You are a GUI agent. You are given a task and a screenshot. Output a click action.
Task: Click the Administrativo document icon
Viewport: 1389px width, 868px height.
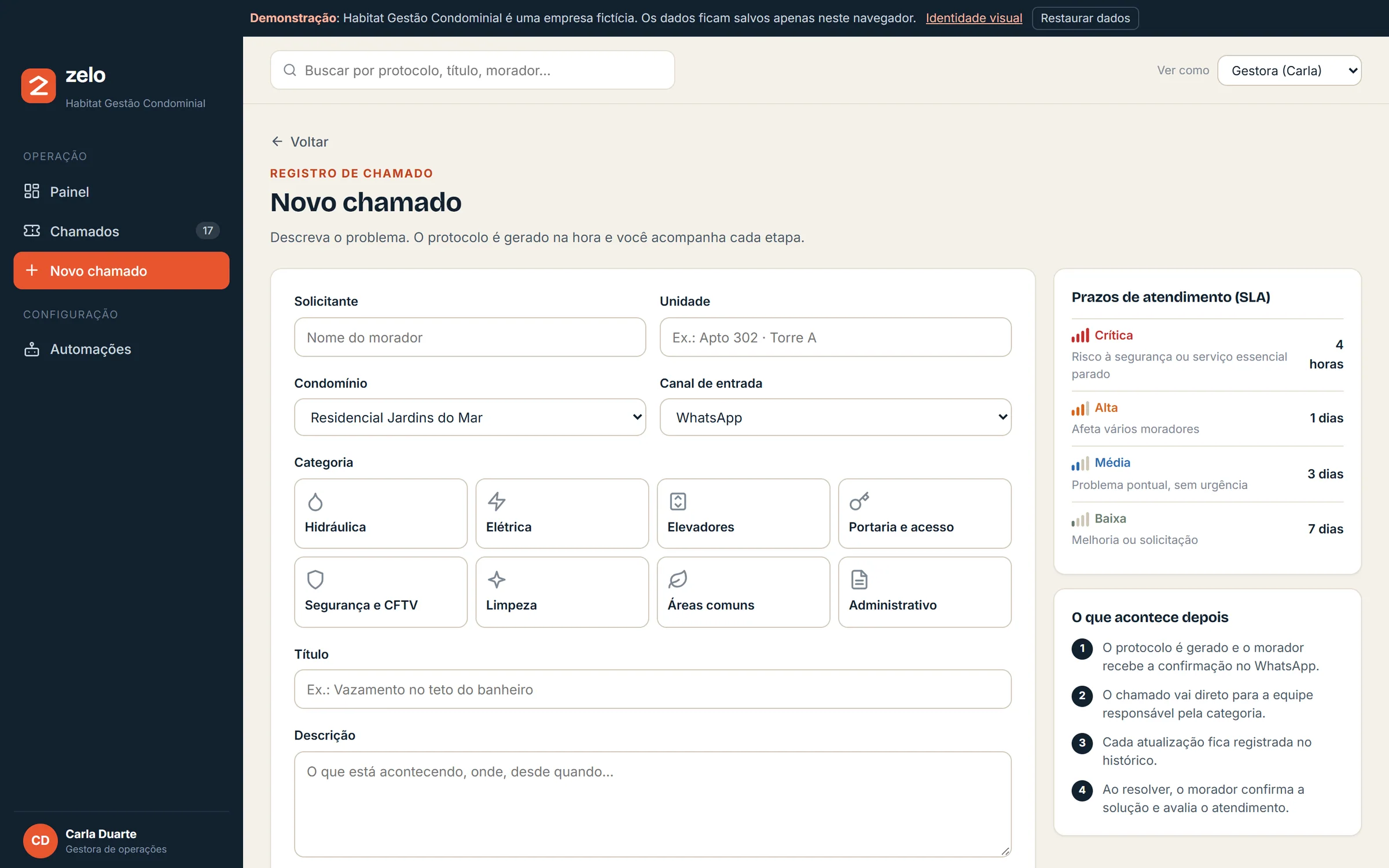[859, 579]
